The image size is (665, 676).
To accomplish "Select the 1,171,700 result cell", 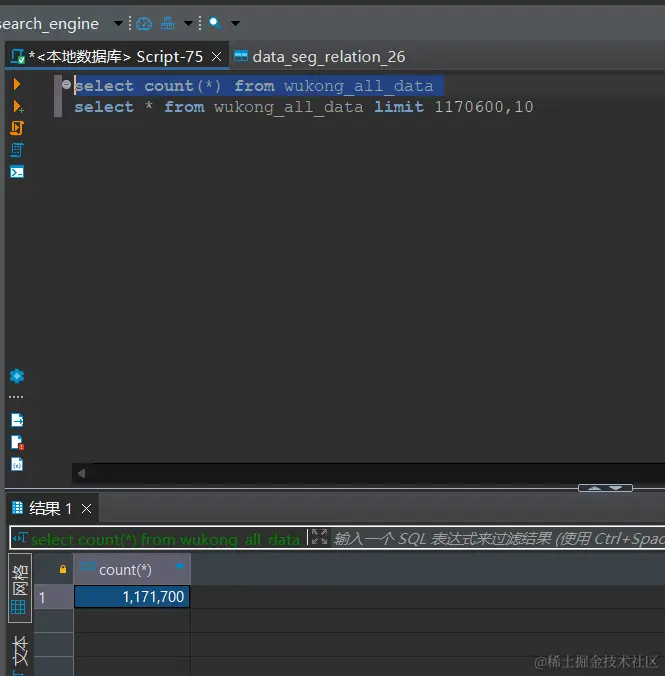I will pyautogui.click(x=132, y=597).
